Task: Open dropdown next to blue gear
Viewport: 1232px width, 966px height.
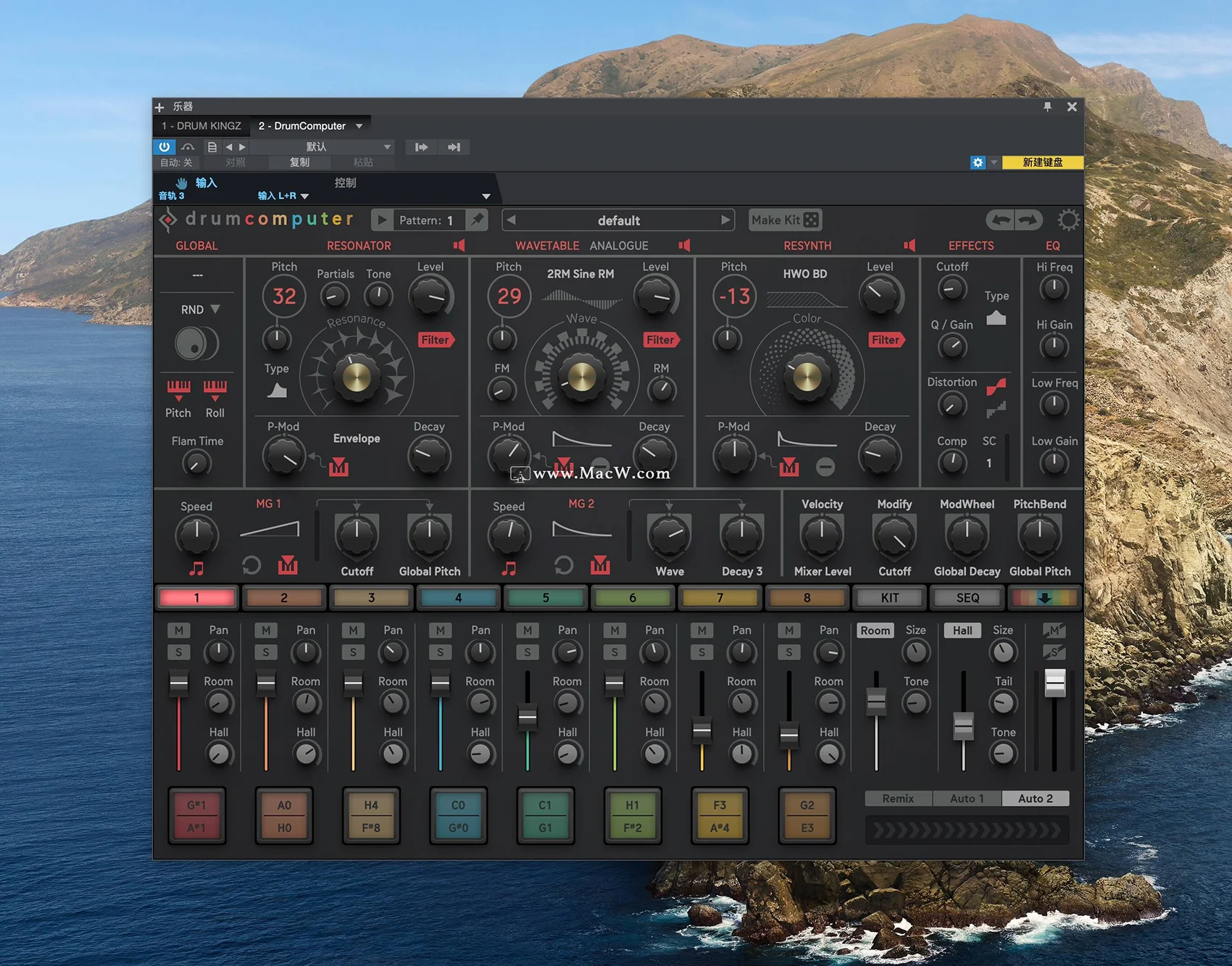Action: click(994, 162)
